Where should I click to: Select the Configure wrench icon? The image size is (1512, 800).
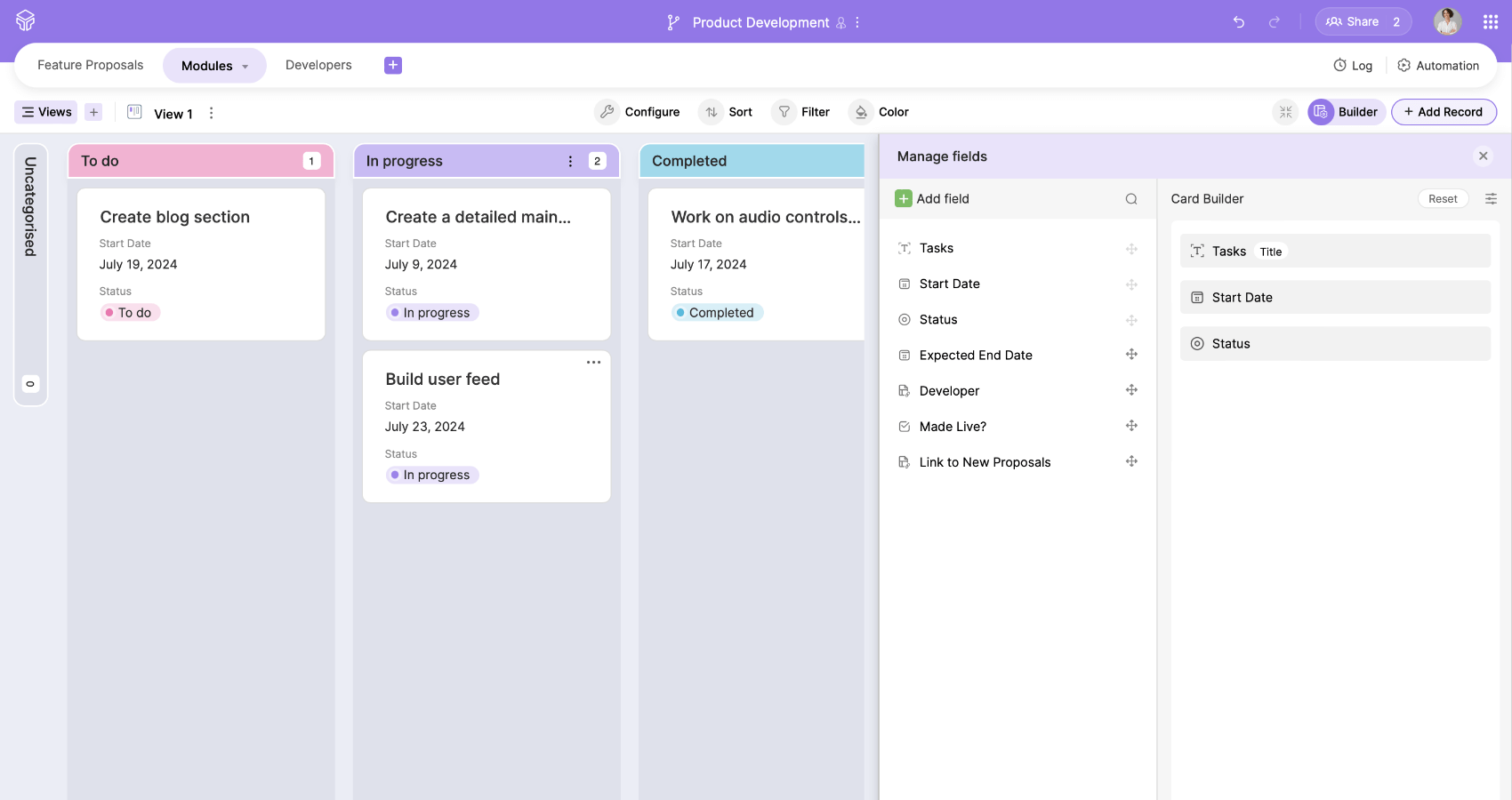(x=607, y=112)
